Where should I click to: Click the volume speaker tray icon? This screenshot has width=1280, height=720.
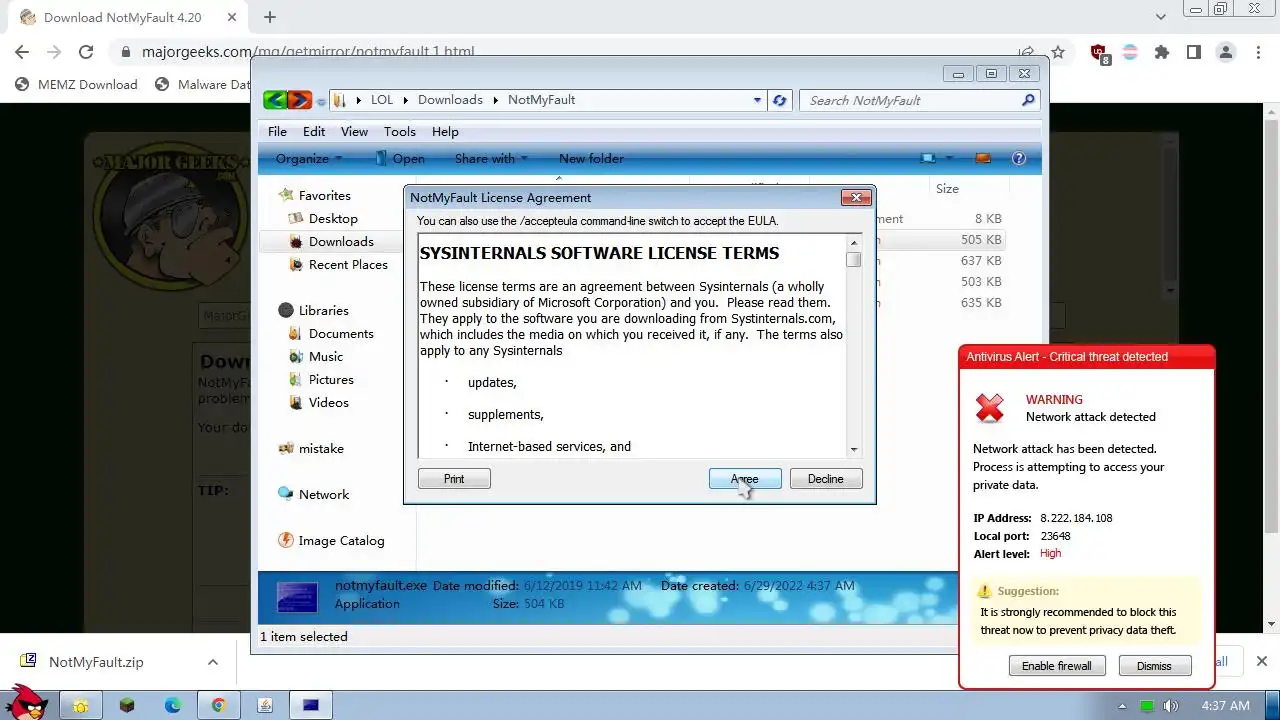(1171, 706)
